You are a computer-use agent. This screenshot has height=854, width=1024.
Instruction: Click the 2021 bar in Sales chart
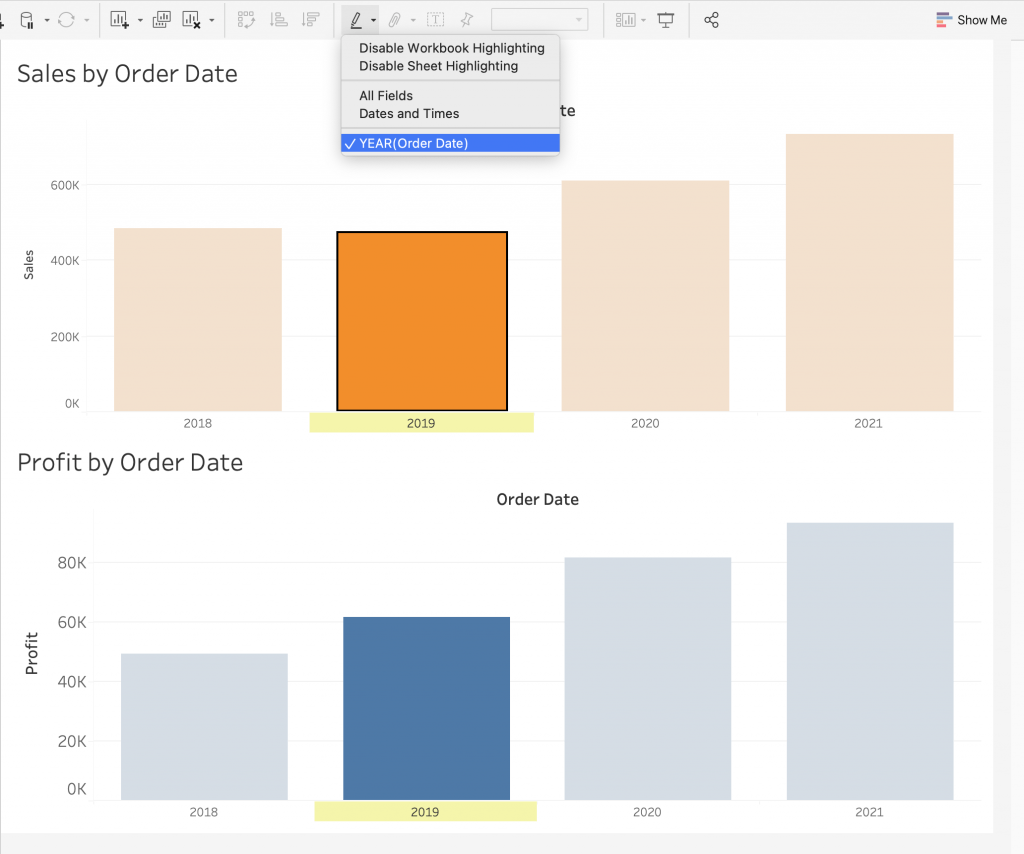click(869, 272)
